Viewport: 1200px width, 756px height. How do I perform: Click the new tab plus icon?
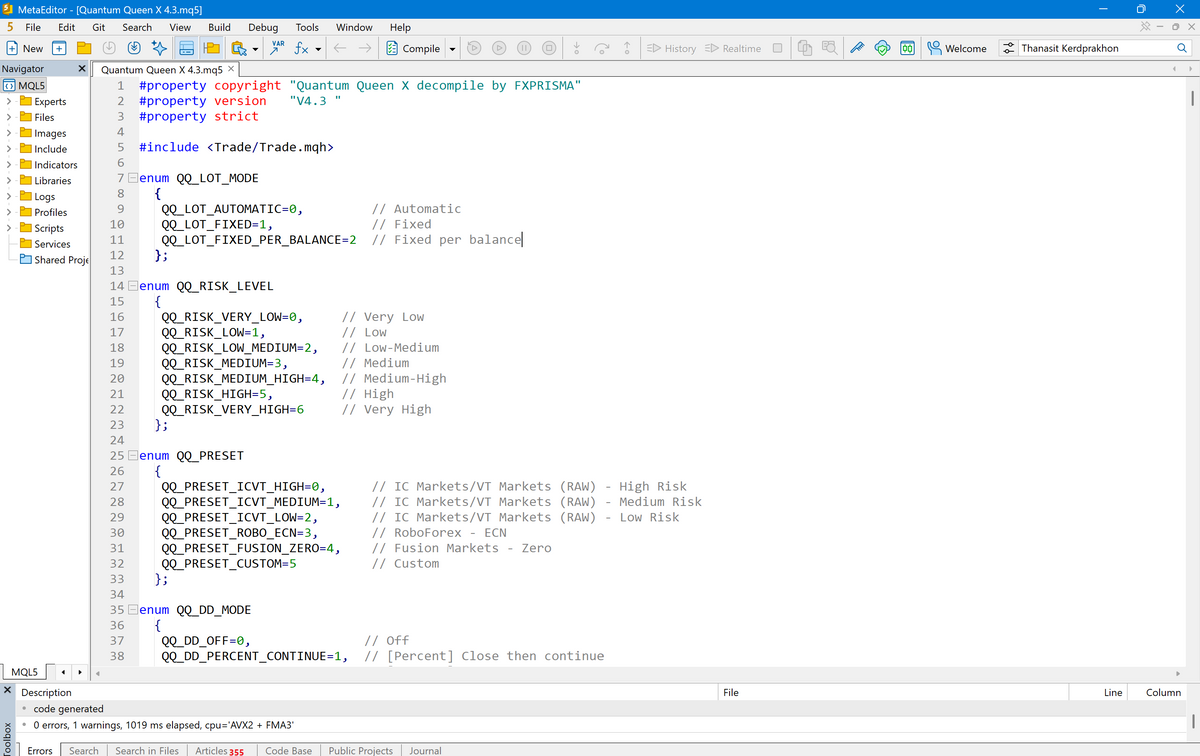point(59,48)
